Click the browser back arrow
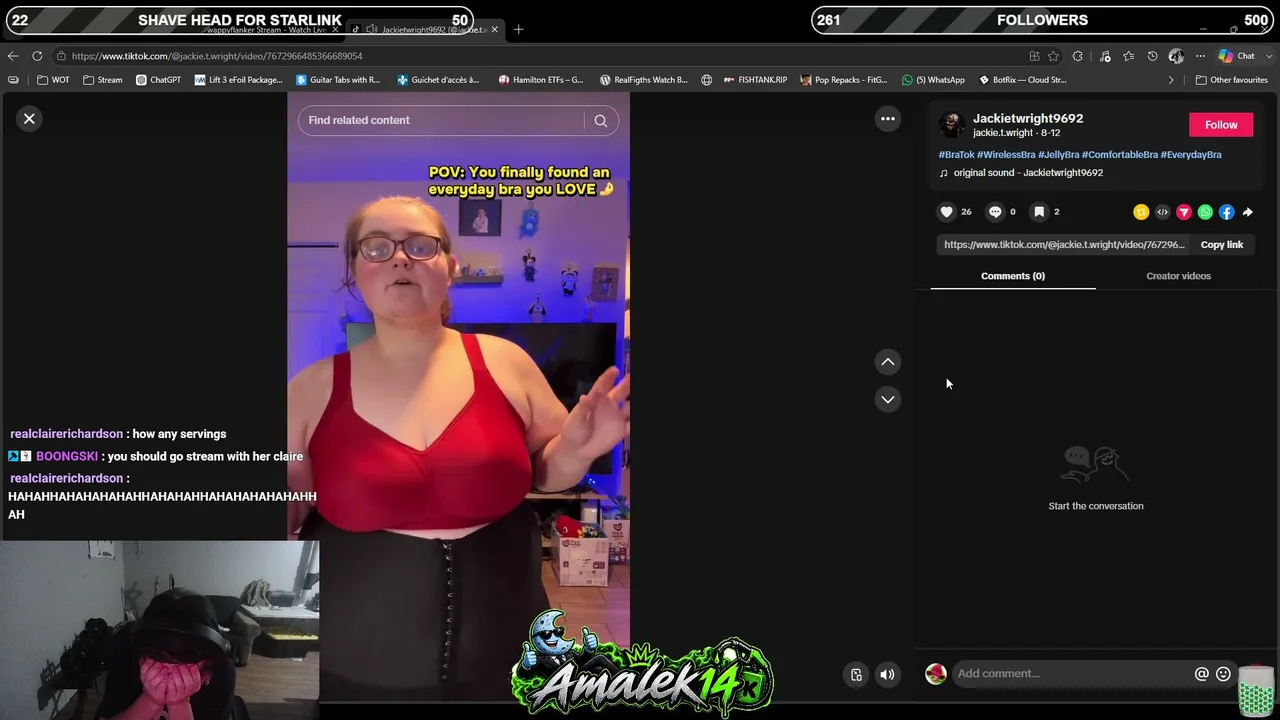1280x720 pixels. 13,56
